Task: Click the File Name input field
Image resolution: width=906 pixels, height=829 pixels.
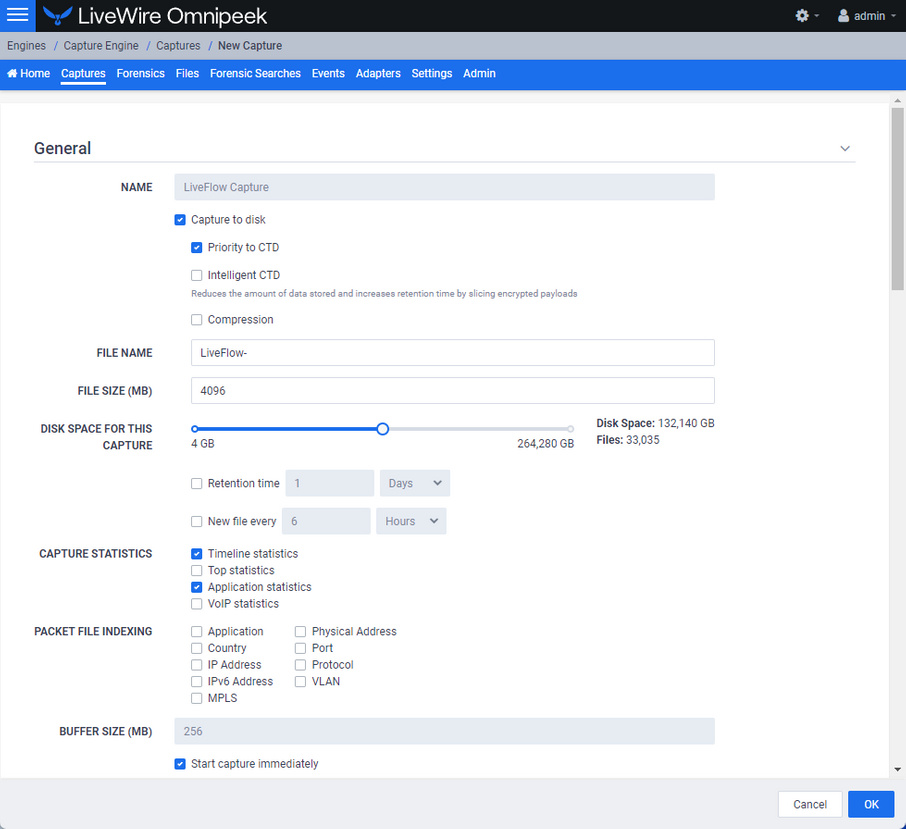Action: [453, 352]
